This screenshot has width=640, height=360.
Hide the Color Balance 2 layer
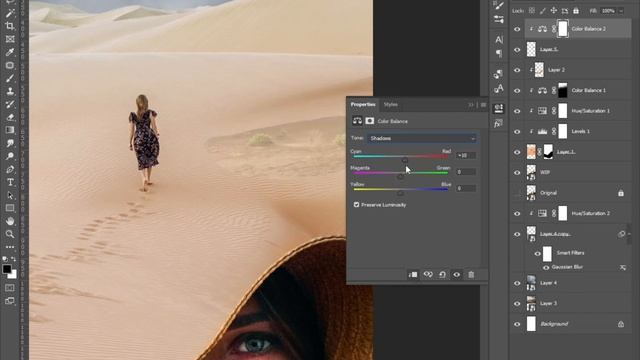click(x=517, y=29)
